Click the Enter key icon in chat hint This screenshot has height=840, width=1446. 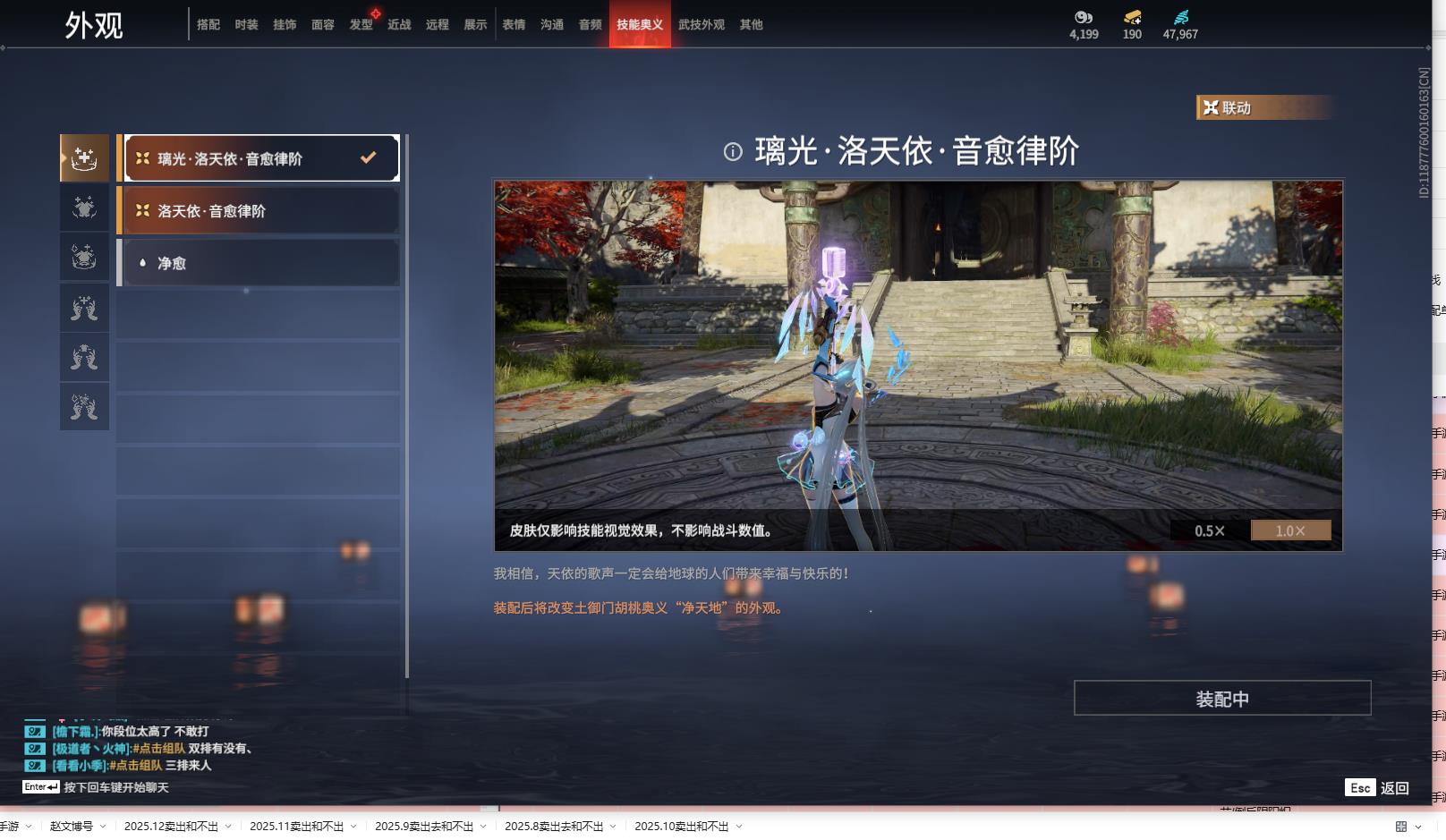click(41, 787)
